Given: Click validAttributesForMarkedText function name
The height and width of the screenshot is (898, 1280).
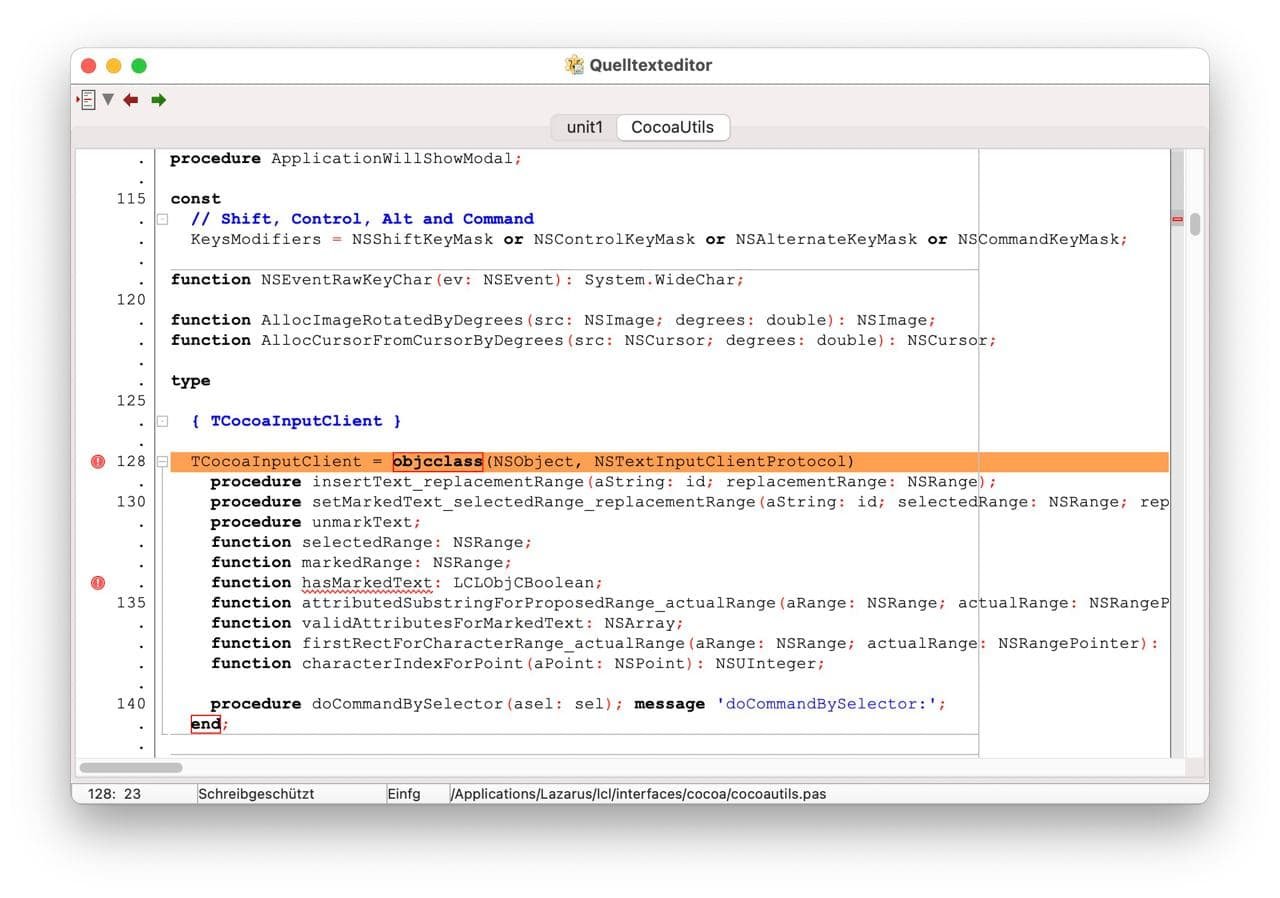Looking at the screenshot, I should coord(442,622).
